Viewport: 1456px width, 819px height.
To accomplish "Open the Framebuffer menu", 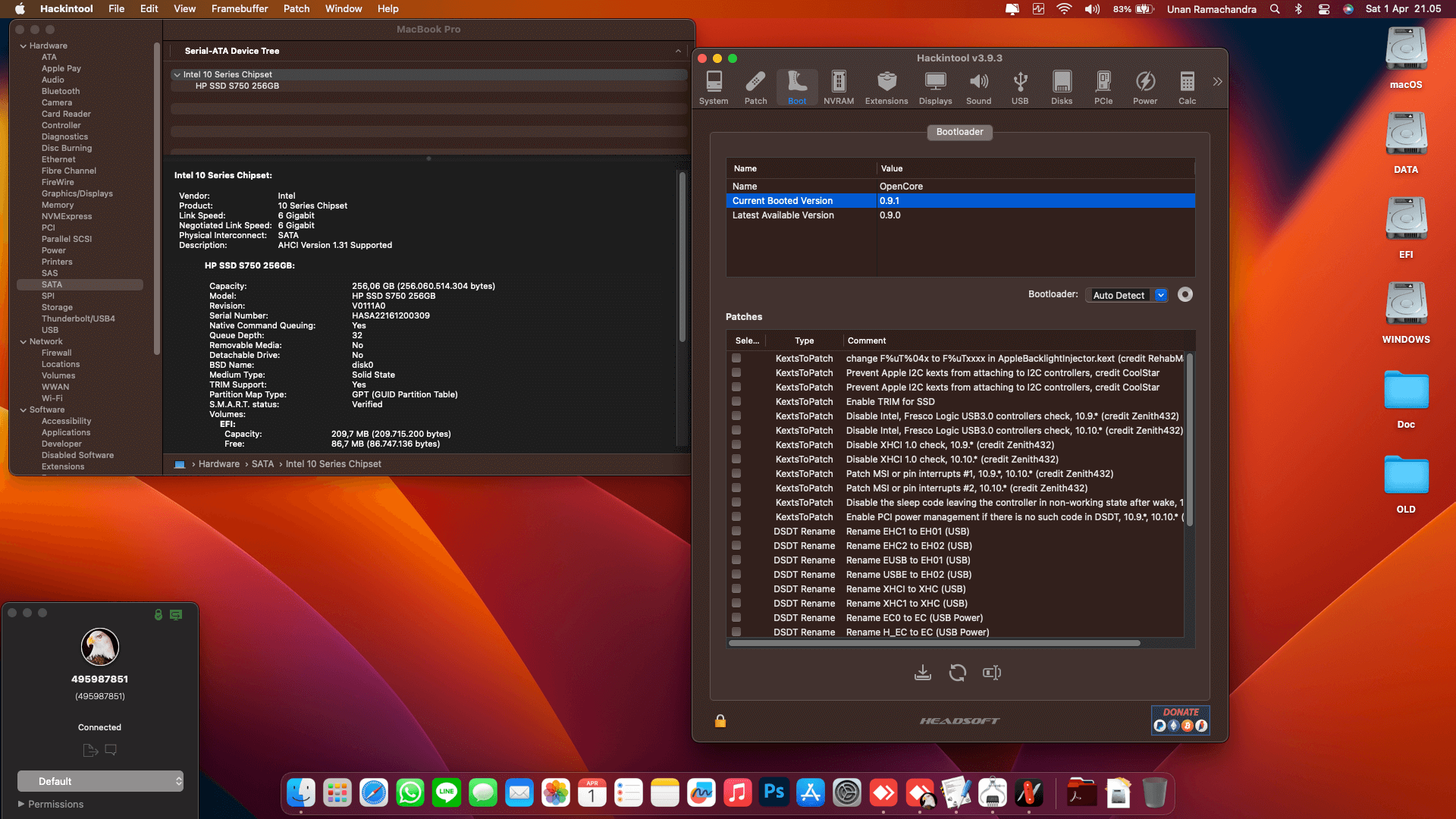I will tap(240, 8).
